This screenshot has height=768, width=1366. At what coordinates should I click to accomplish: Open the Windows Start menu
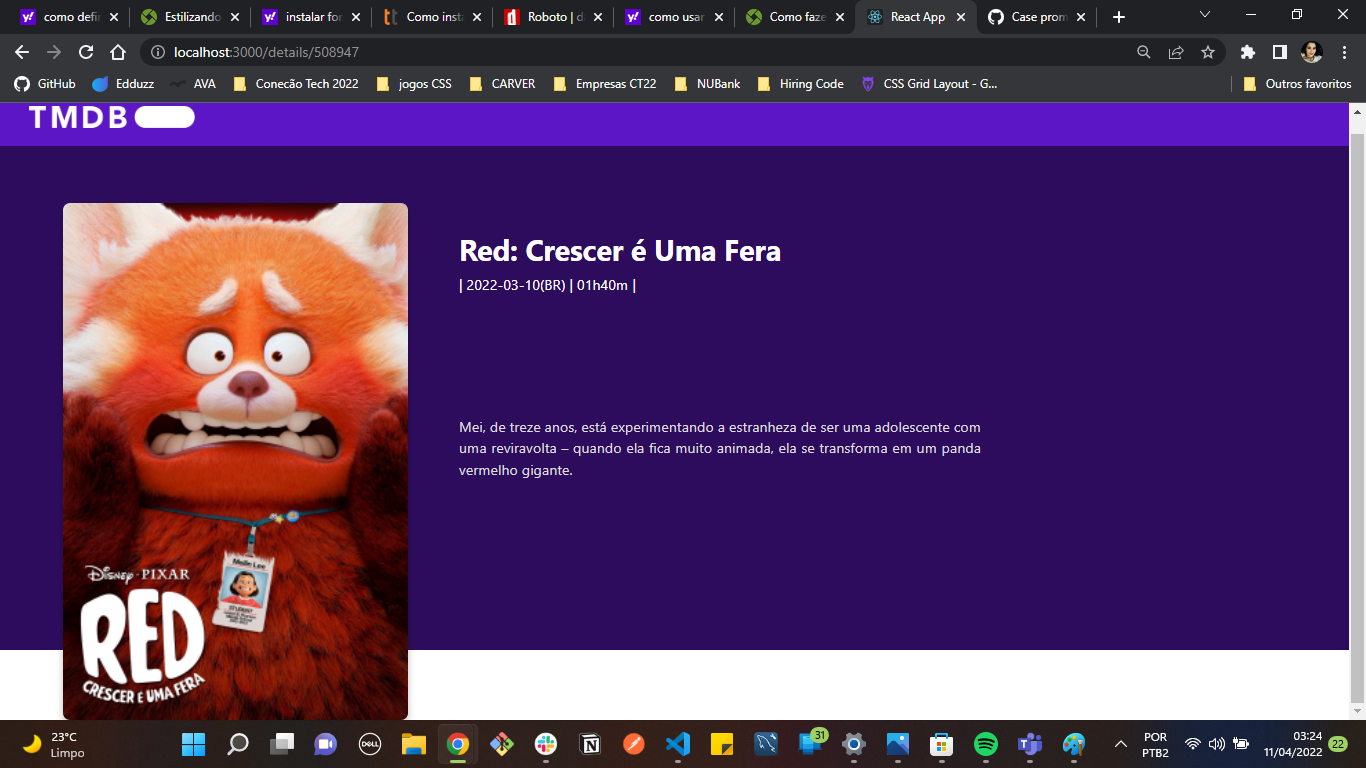click(x=193, y=744)
